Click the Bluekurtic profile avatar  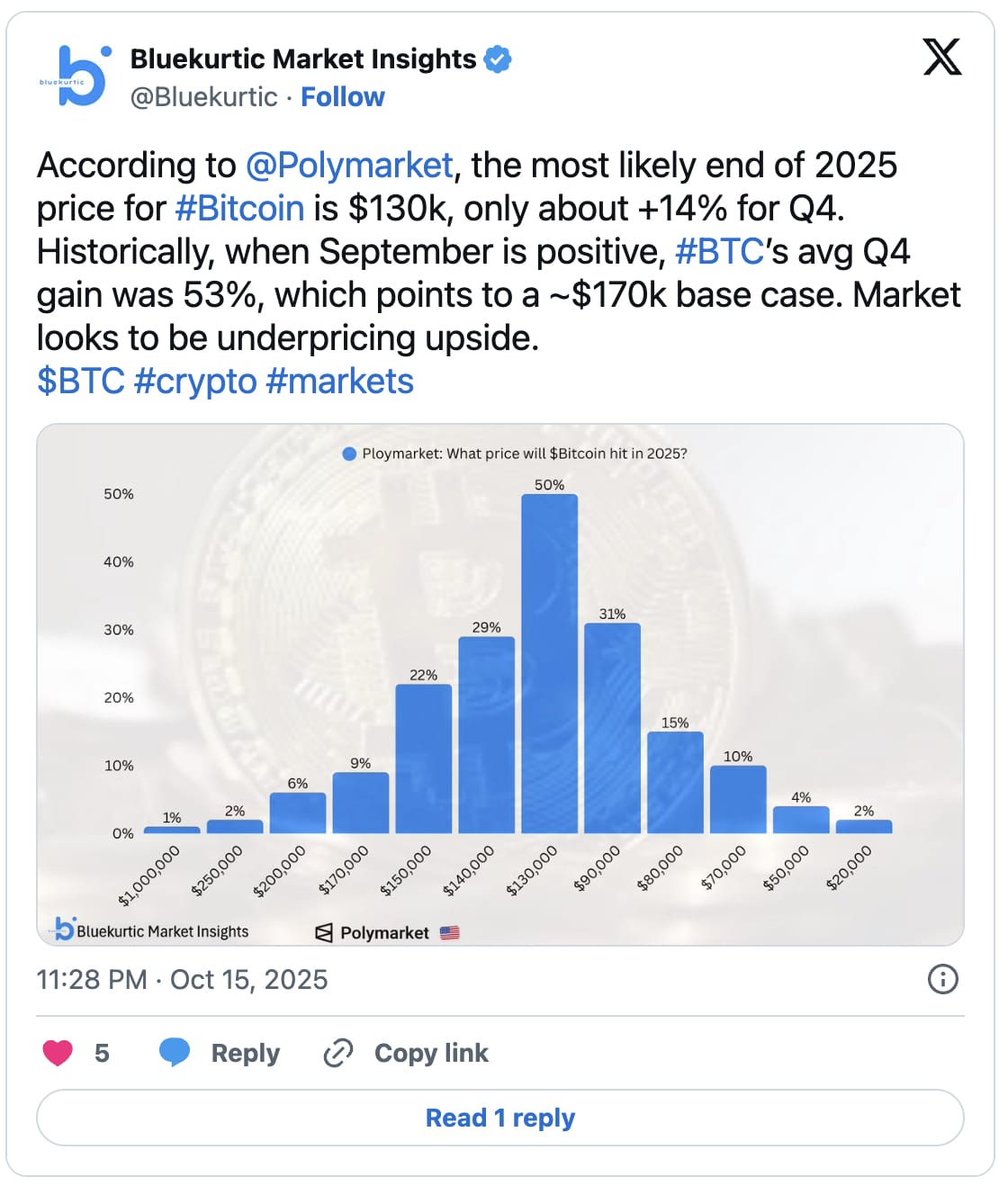click(x=76, y=76)
